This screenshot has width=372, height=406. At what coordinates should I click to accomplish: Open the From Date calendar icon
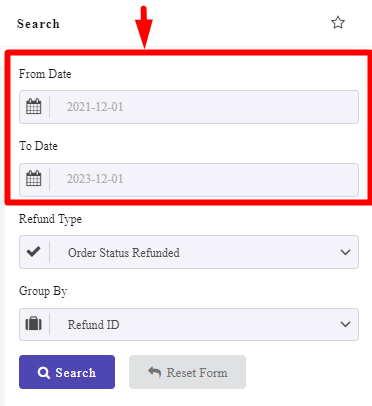point(34,107)
